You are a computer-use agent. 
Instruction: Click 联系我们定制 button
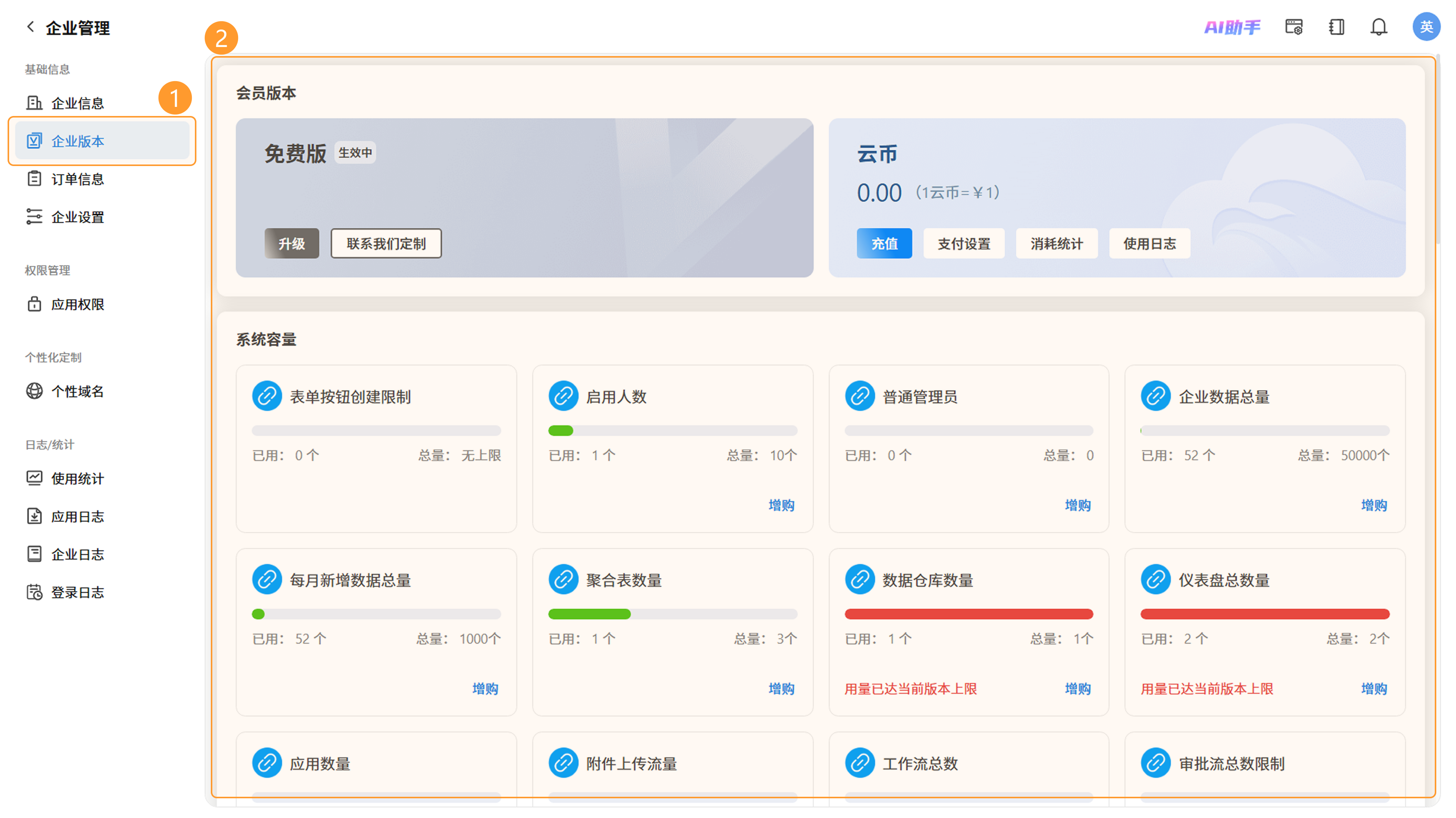pyautogui.click(x=386, y=243)
